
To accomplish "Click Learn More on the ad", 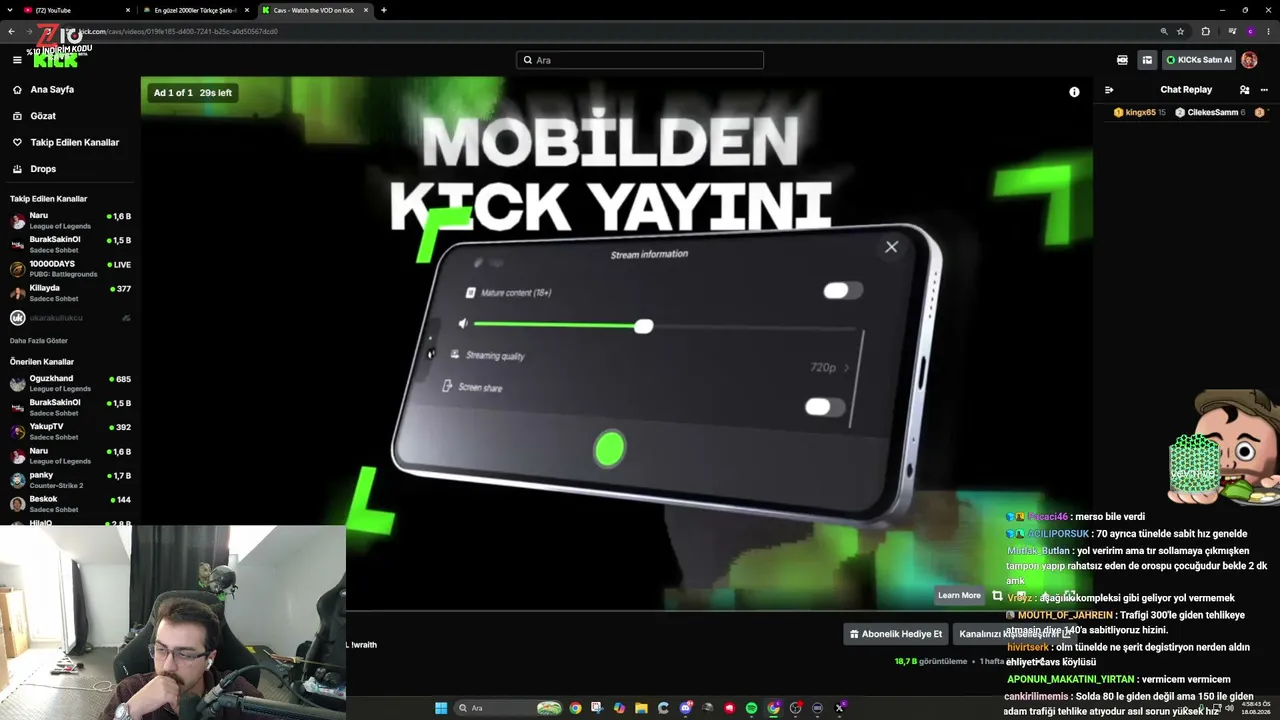I will [x=959, y=595].
